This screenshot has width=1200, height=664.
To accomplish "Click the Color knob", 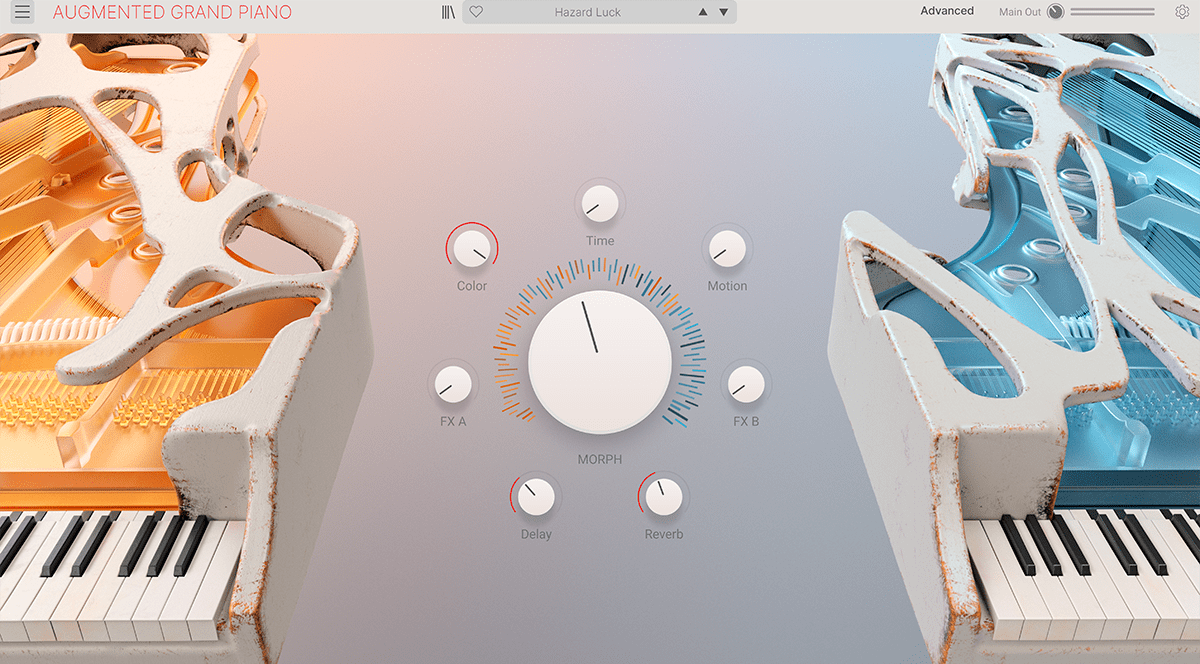I will (471, 248).
